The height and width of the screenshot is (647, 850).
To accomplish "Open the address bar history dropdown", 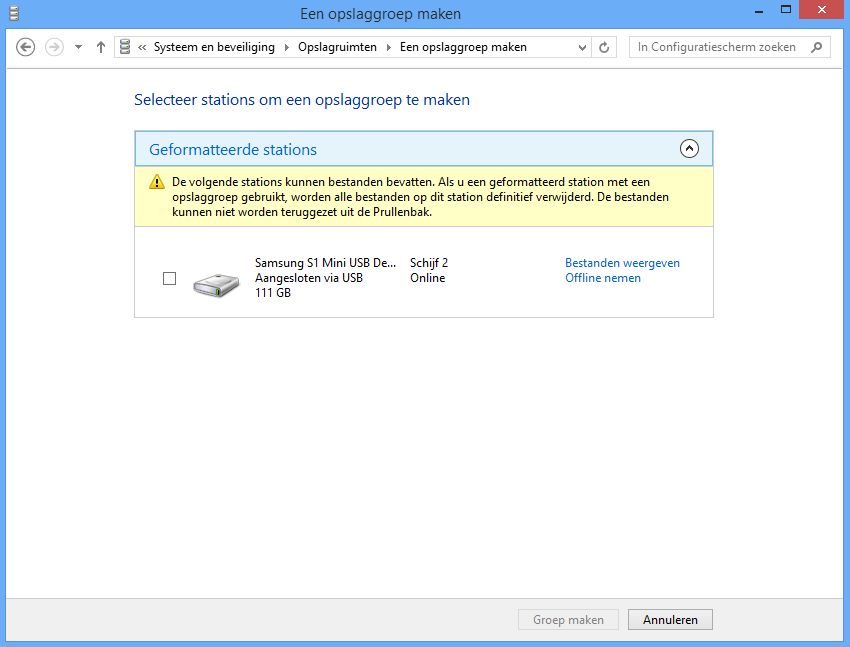I will (x=582, y=48).
